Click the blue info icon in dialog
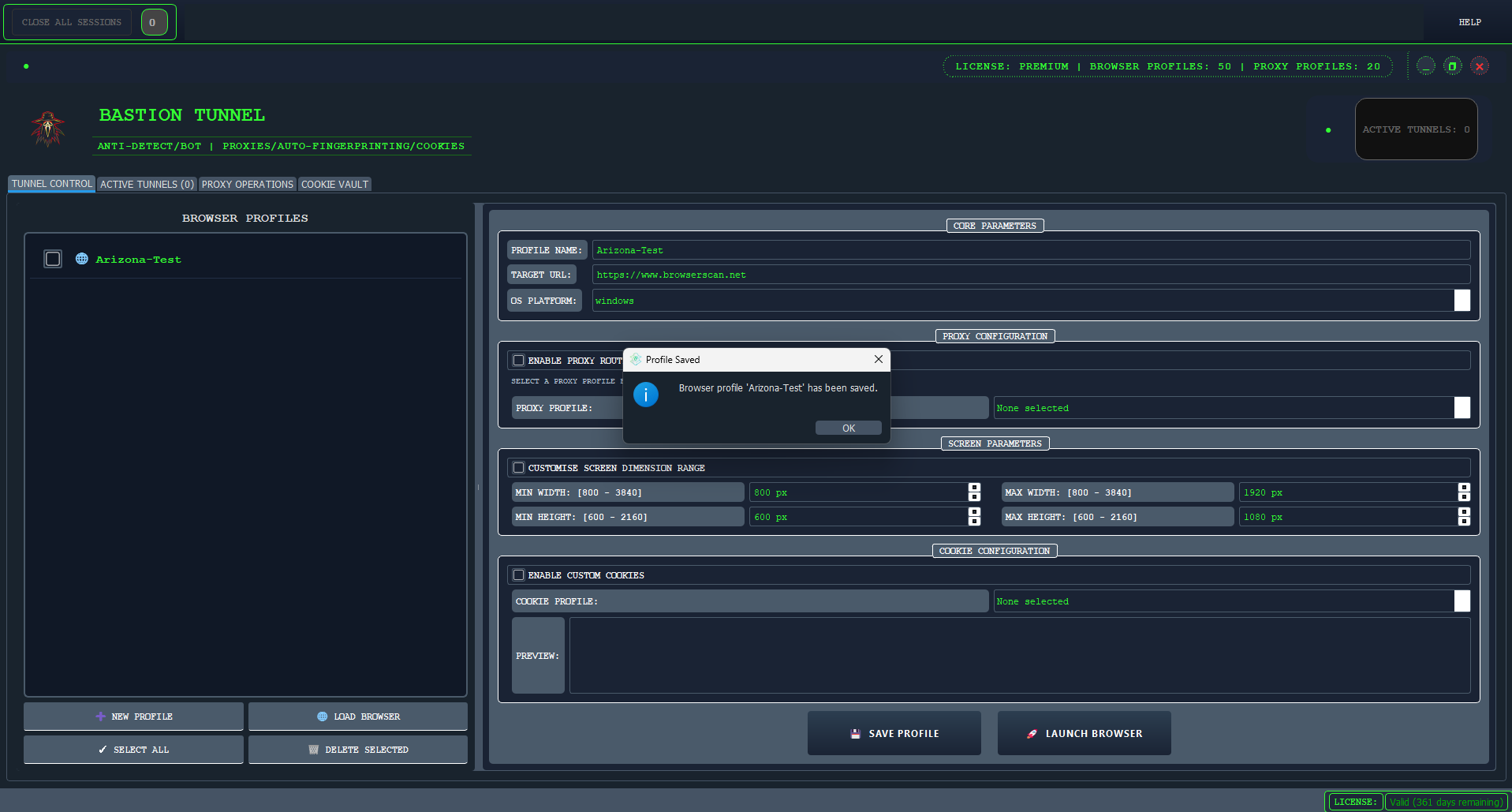The height and width of the screenshot is (812, 1512). coord(646,394)
